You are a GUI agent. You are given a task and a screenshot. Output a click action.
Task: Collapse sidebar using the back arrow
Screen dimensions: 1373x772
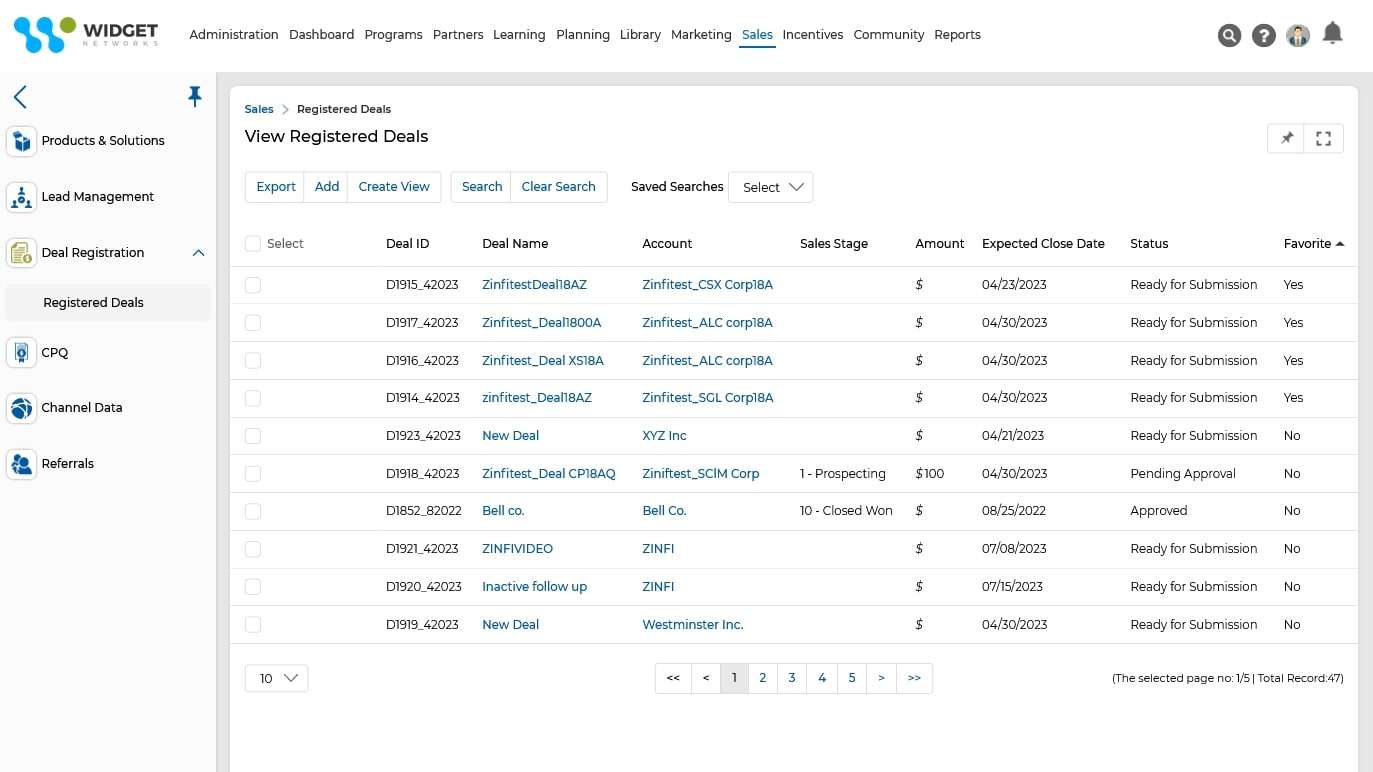click(x=20, y=96)
